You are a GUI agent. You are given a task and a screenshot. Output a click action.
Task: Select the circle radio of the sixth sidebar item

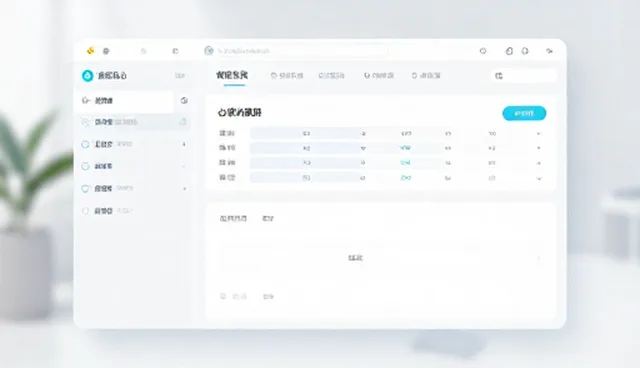[85, 211]
